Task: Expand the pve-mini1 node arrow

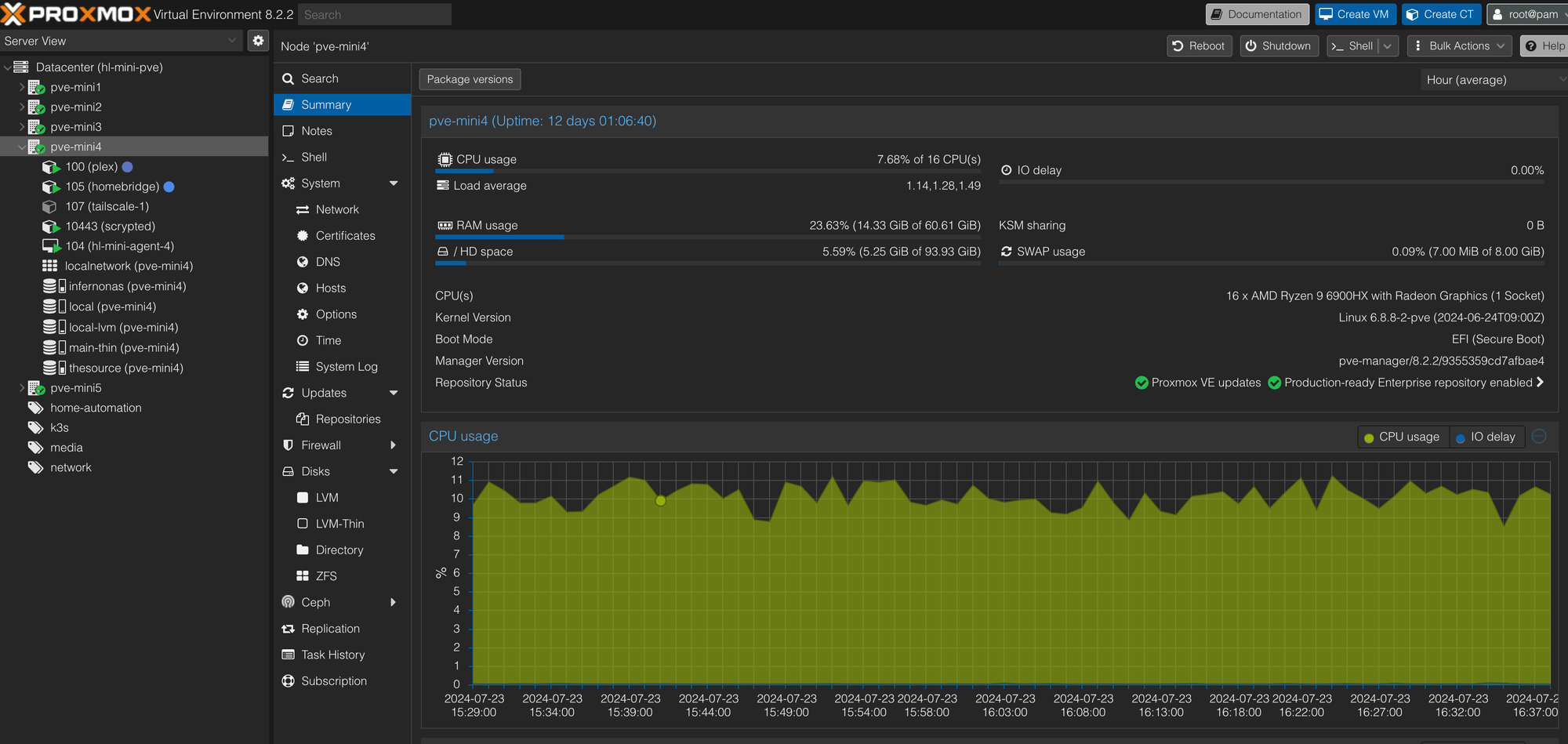Action: point(22,87)
